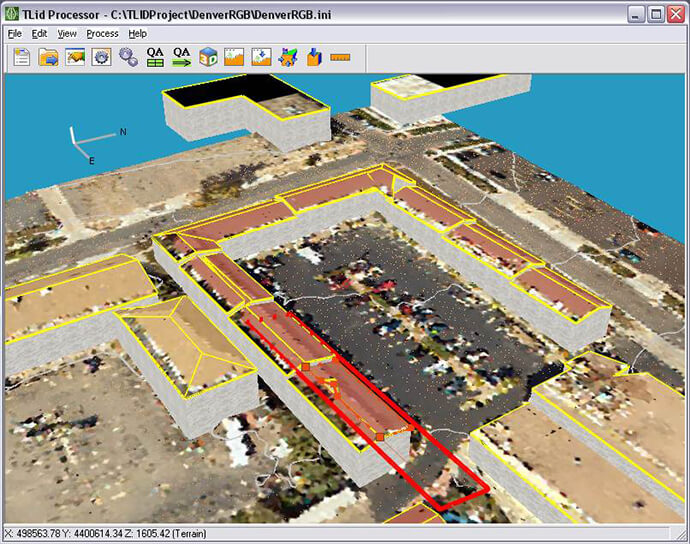Click the new project document icon

22,58
